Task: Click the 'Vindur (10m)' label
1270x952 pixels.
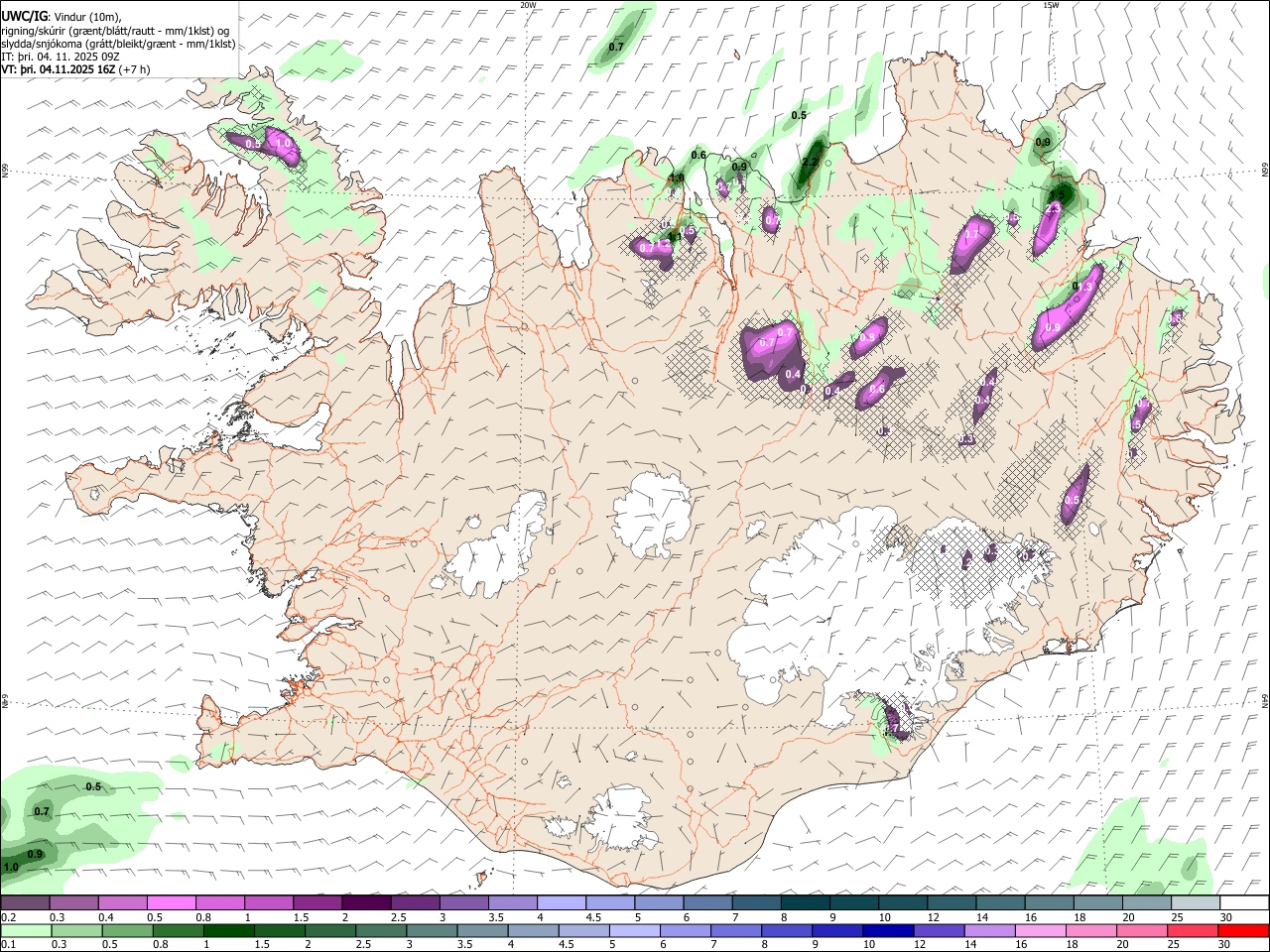Action: coord(86,17)
